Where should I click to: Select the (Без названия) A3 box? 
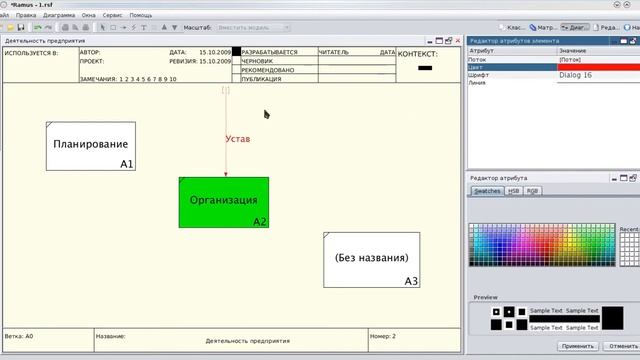[x=371, y=260]
